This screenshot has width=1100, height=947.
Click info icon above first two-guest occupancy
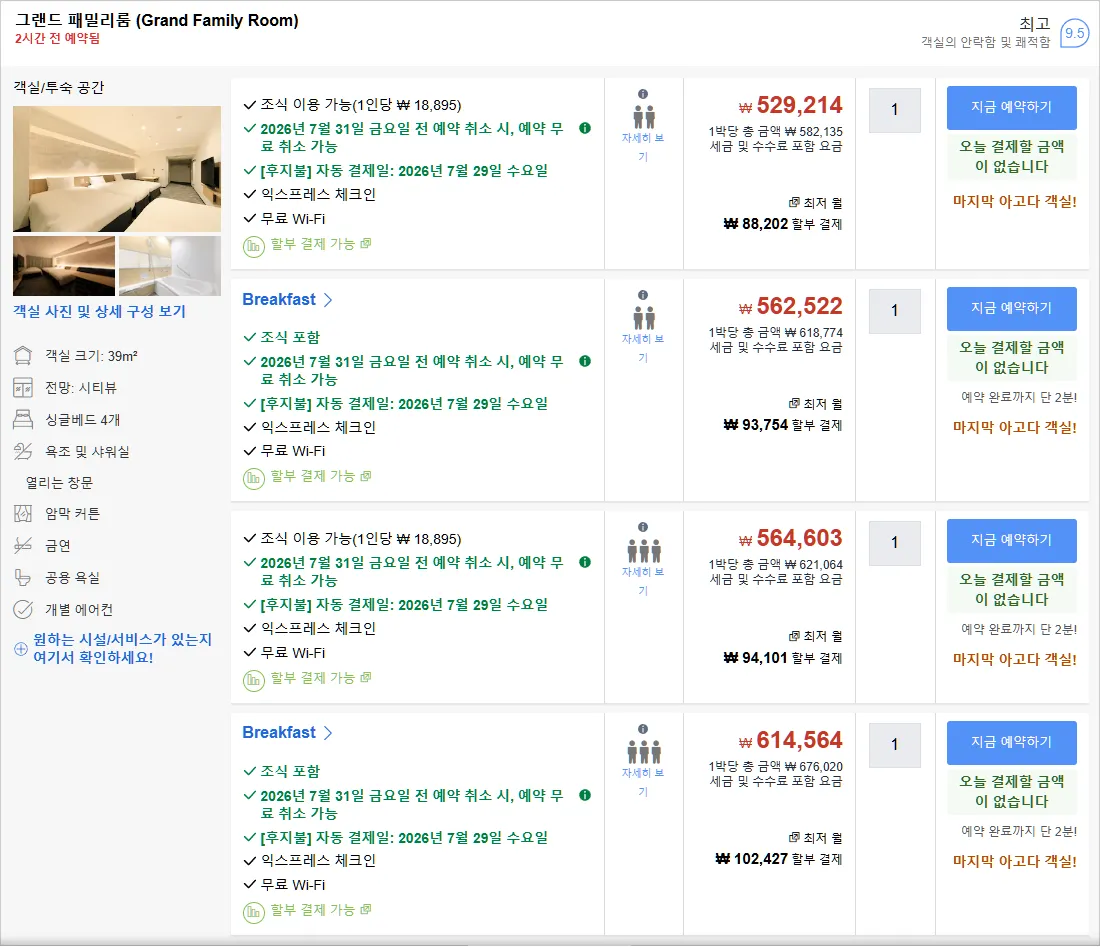click(x=643, y=94)
